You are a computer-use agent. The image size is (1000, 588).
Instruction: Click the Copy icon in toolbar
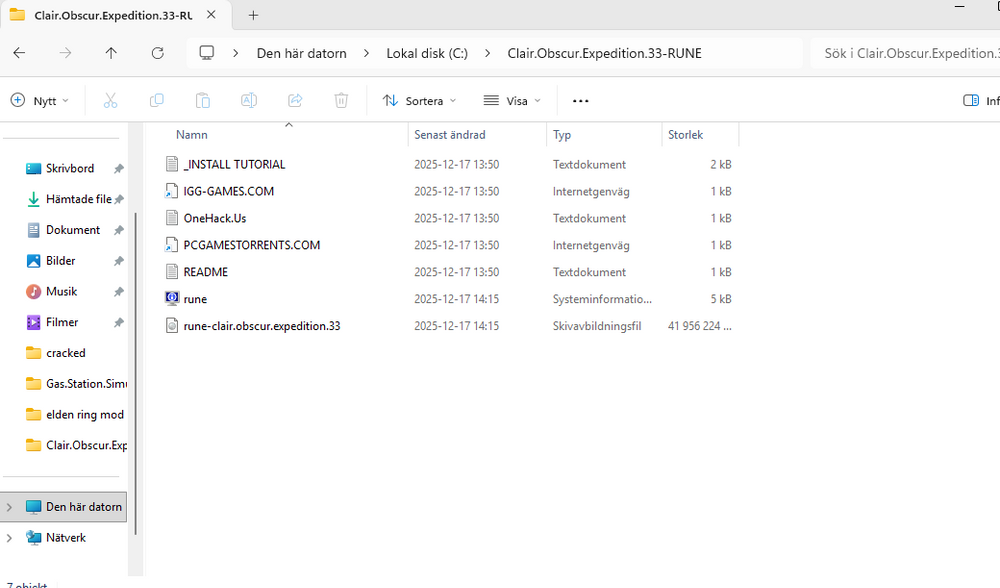(x=156, y=100)
